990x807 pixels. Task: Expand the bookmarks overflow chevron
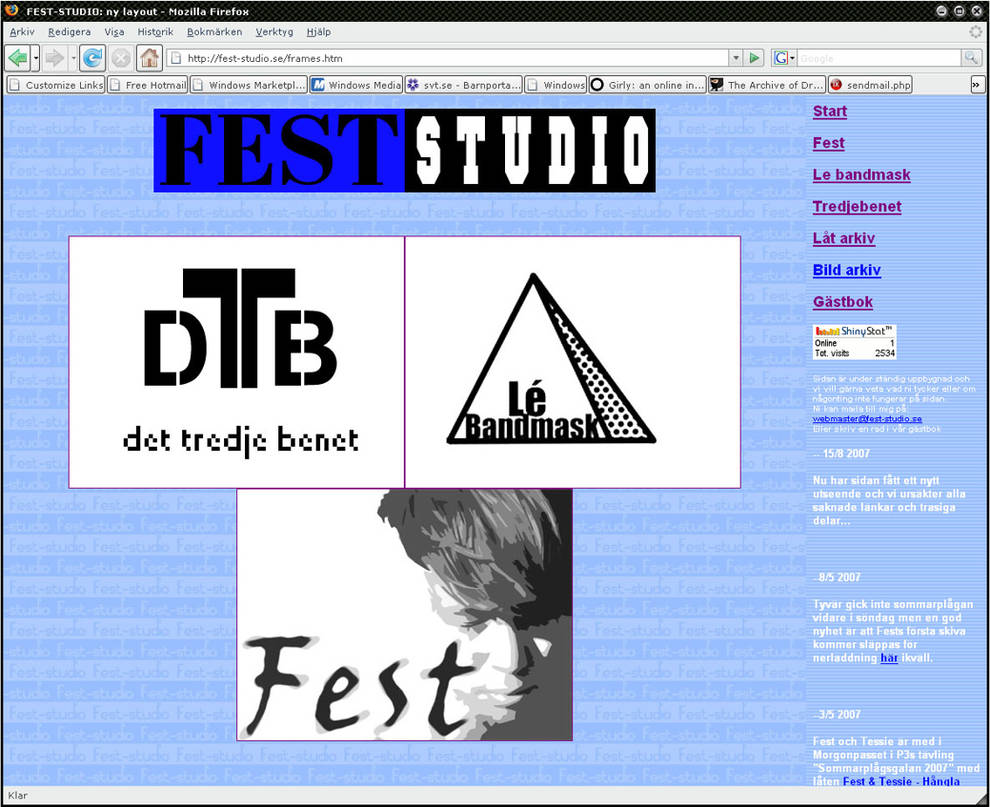point(978,84)
